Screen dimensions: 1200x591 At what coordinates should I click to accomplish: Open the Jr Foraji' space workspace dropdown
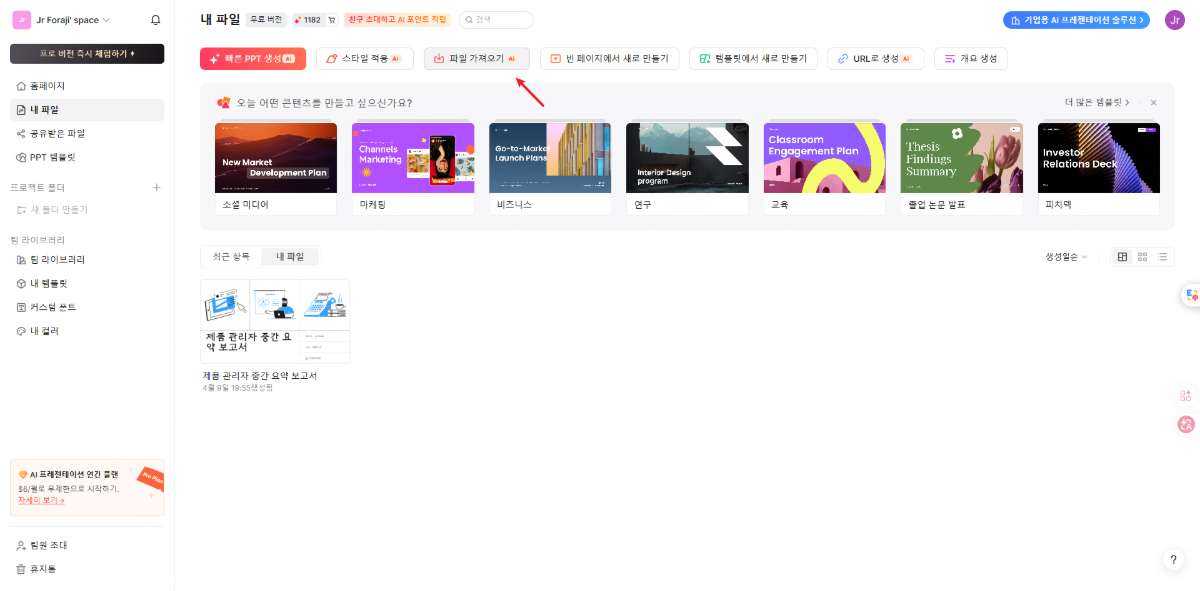(x=62, y=20)
